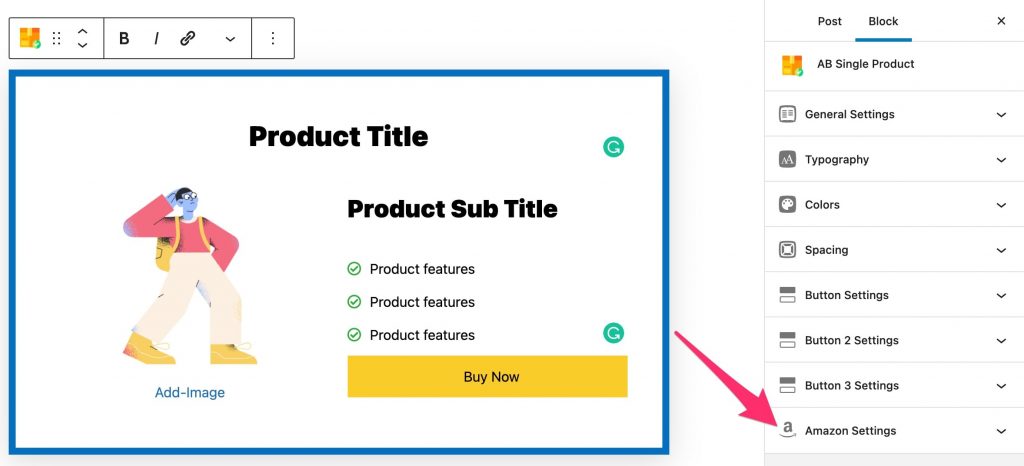This screenshot has width=1024, height=466.
Task: Click the move up arrow in block toolbar
Action: [x=82, y=31]
